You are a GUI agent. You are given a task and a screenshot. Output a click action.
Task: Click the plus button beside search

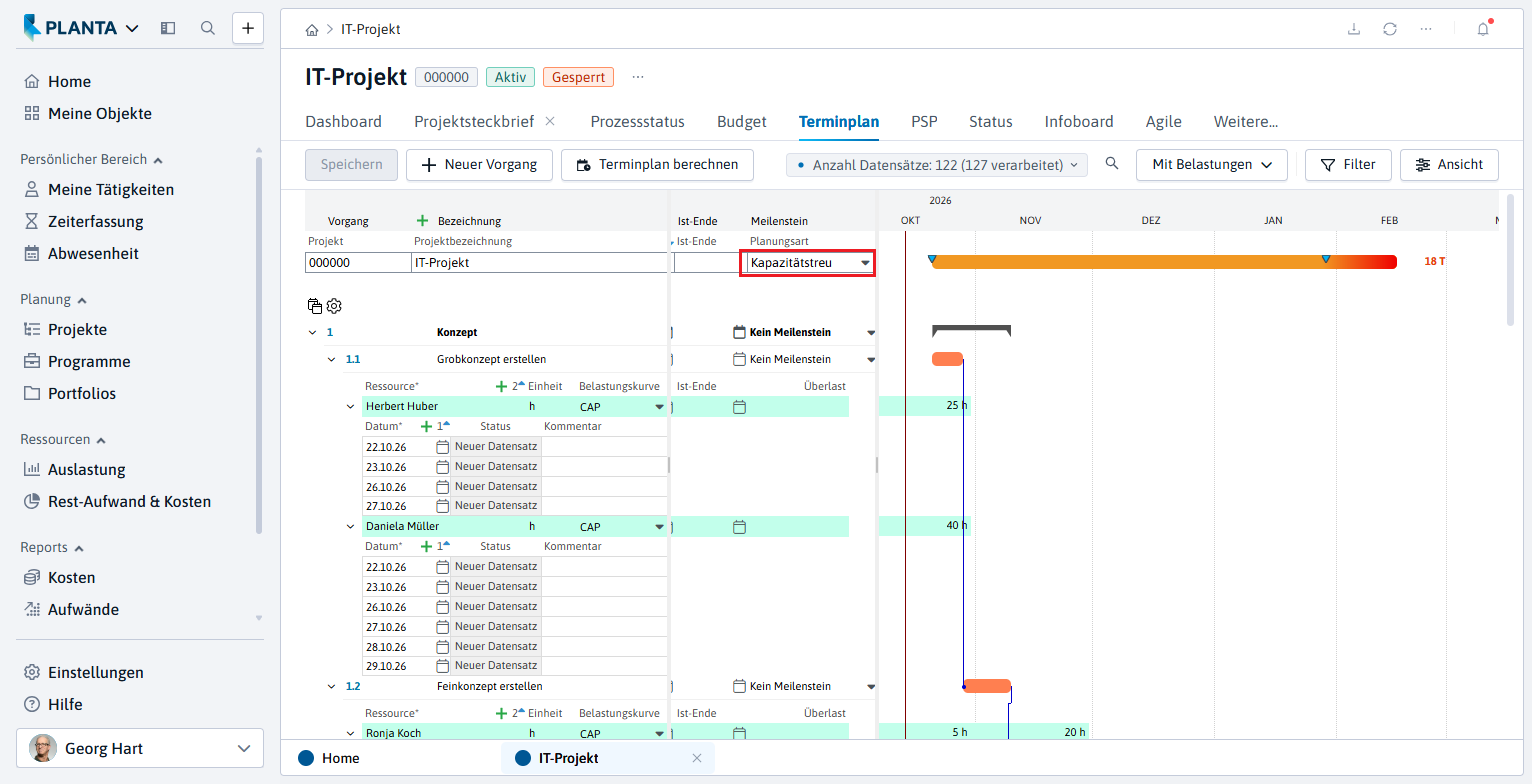(x=248, y=28)
